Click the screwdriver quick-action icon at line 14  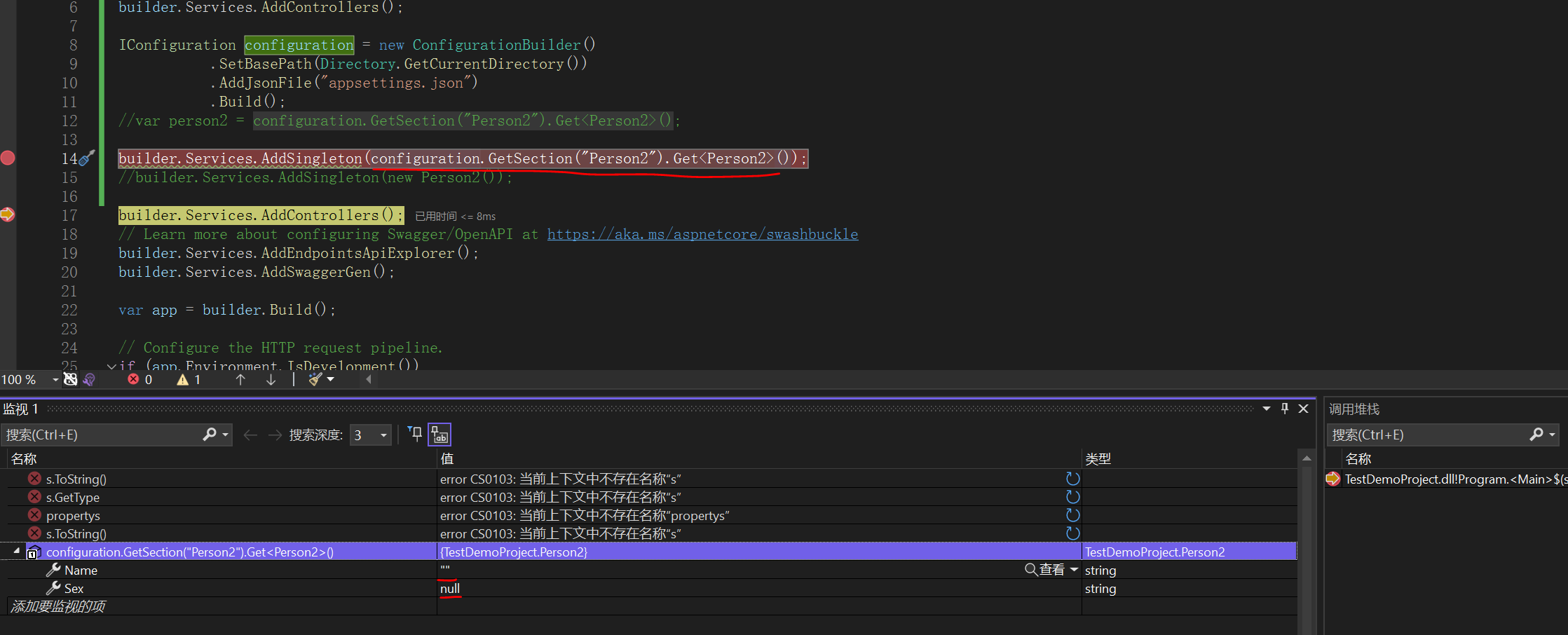click(x=86, y=158)
